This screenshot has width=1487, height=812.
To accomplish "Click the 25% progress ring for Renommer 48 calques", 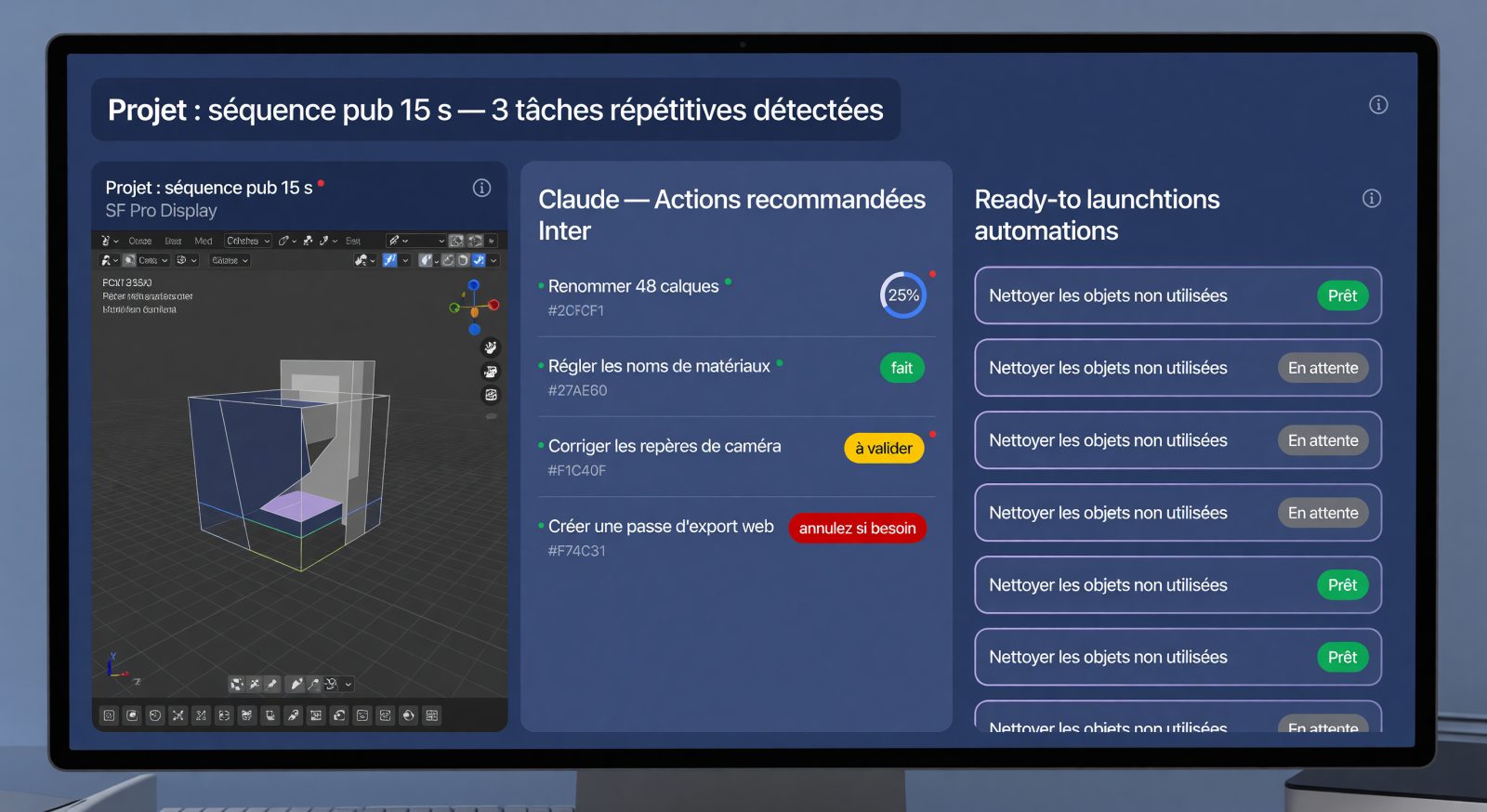I will coord(903,295).
